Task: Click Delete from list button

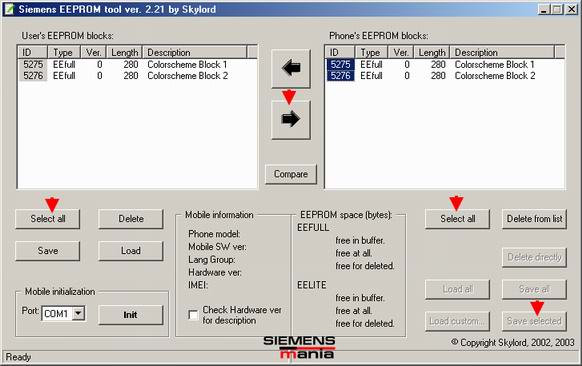Action: [534, 219]
